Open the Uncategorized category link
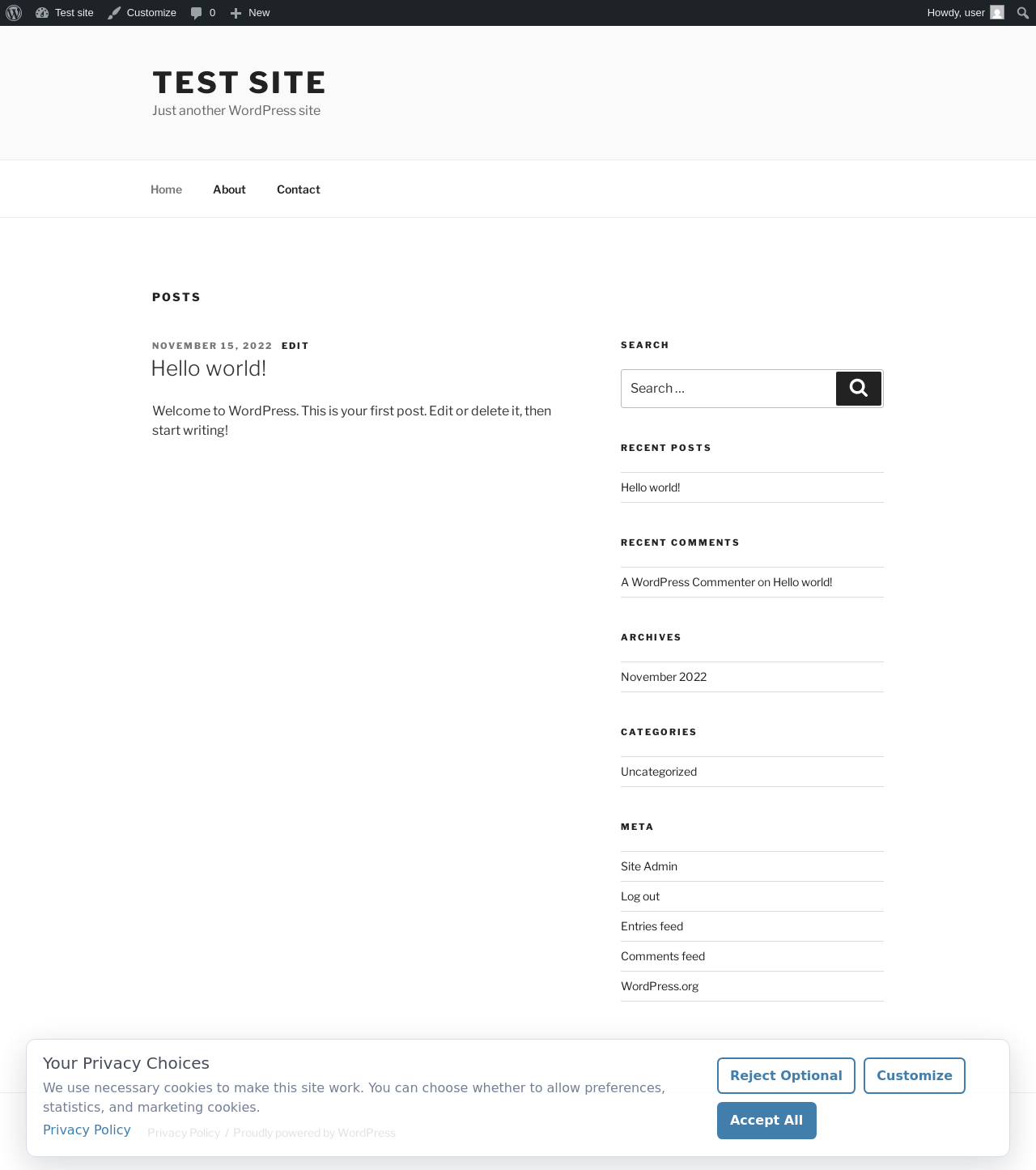The height and width of the screenshot is (1170, 1036). pyautogui.click(x=659, y=772)
